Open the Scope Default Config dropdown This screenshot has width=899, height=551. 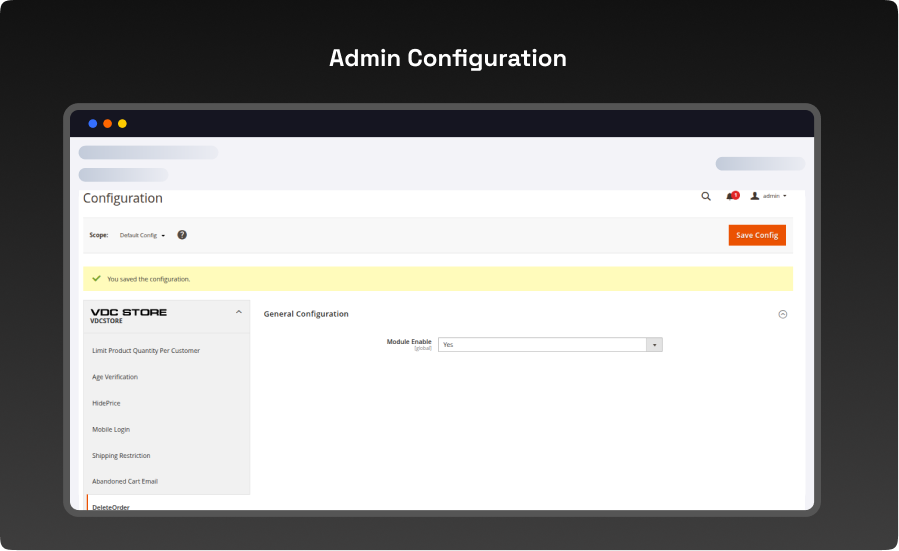point(142,235)
